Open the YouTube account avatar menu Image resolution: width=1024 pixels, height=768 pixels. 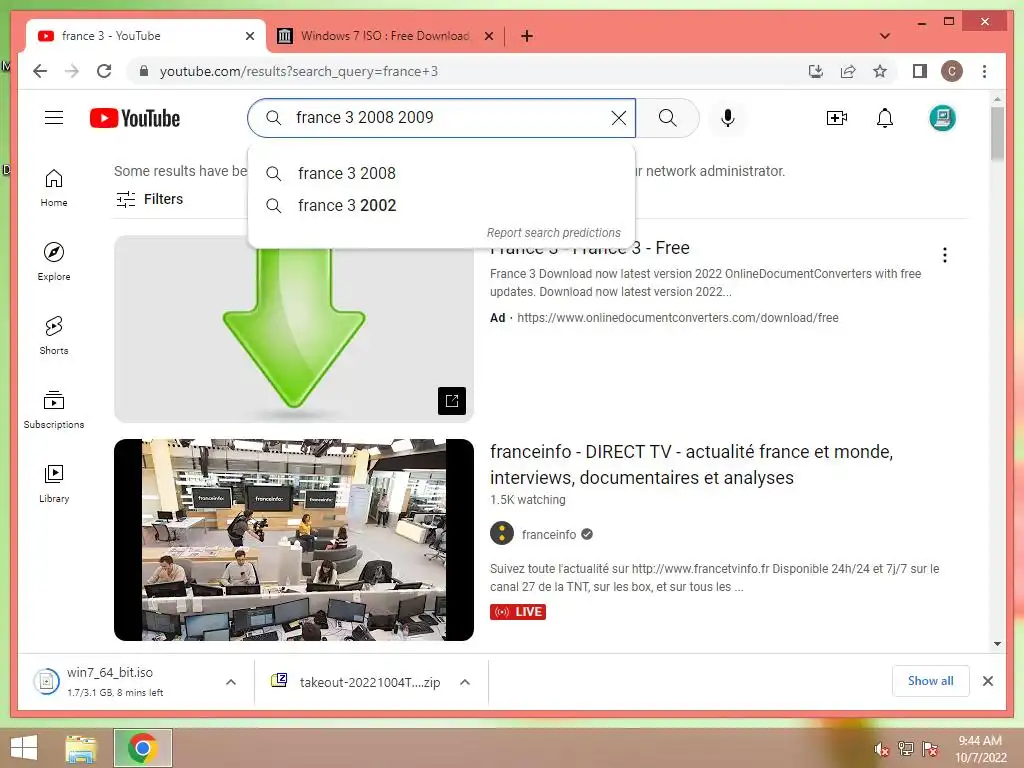click(942, 118)
